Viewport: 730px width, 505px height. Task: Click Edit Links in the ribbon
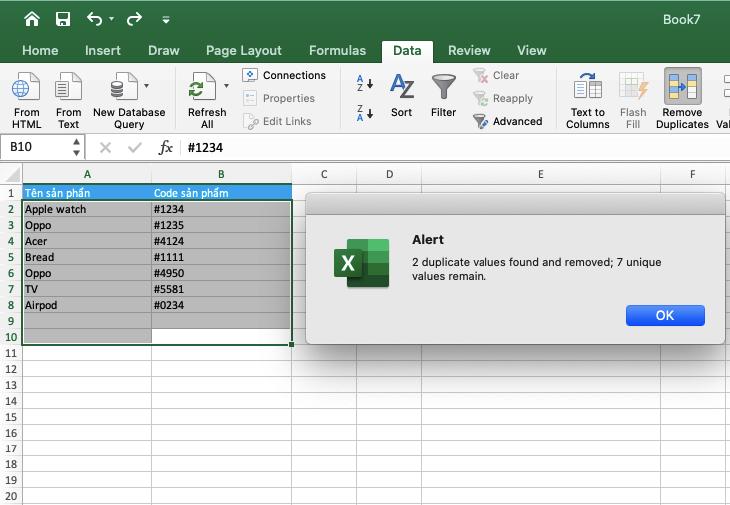[x=277, y=121]
